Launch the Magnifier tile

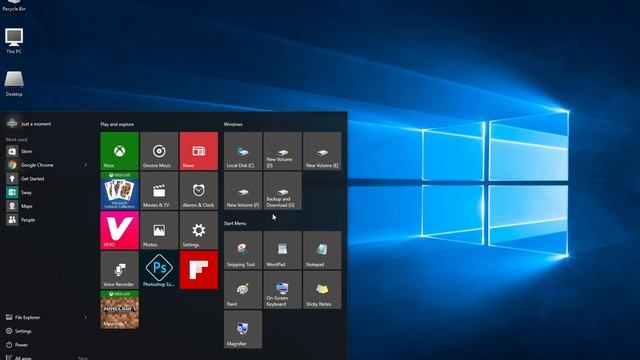[x=243, y=329]
